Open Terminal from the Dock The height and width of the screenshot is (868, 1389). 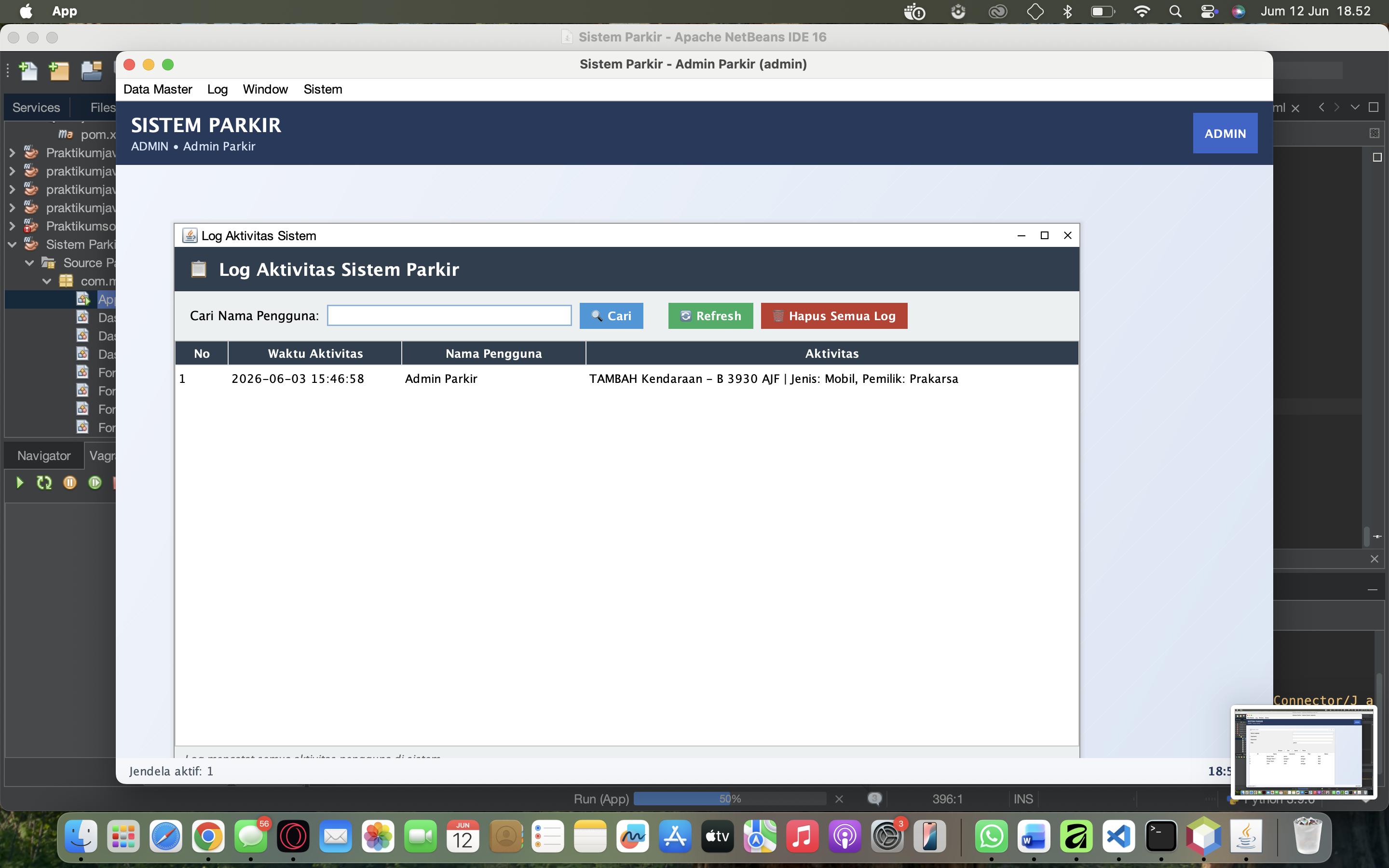[x=1161, y=837]
